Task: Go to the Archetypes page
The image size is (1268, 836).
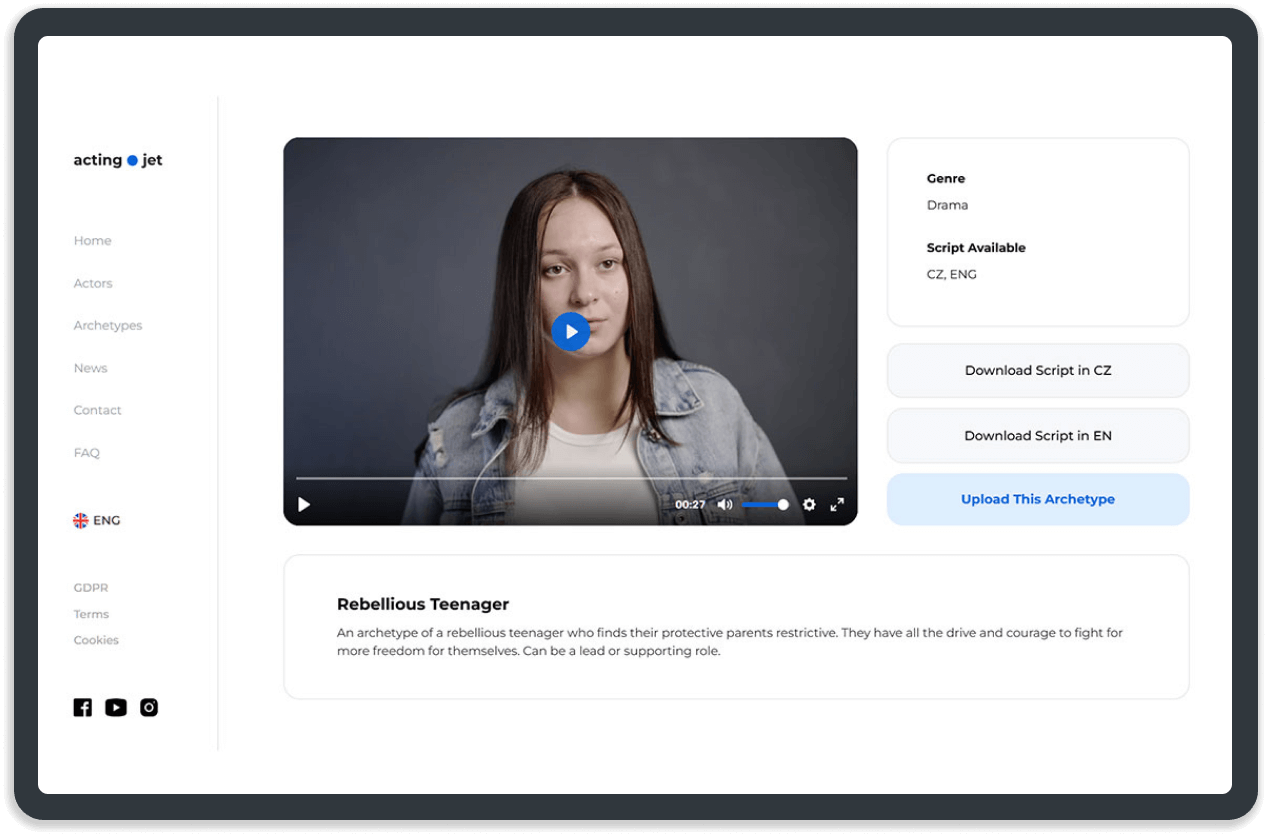Action: pyautogui.click(x=107, y=325)
